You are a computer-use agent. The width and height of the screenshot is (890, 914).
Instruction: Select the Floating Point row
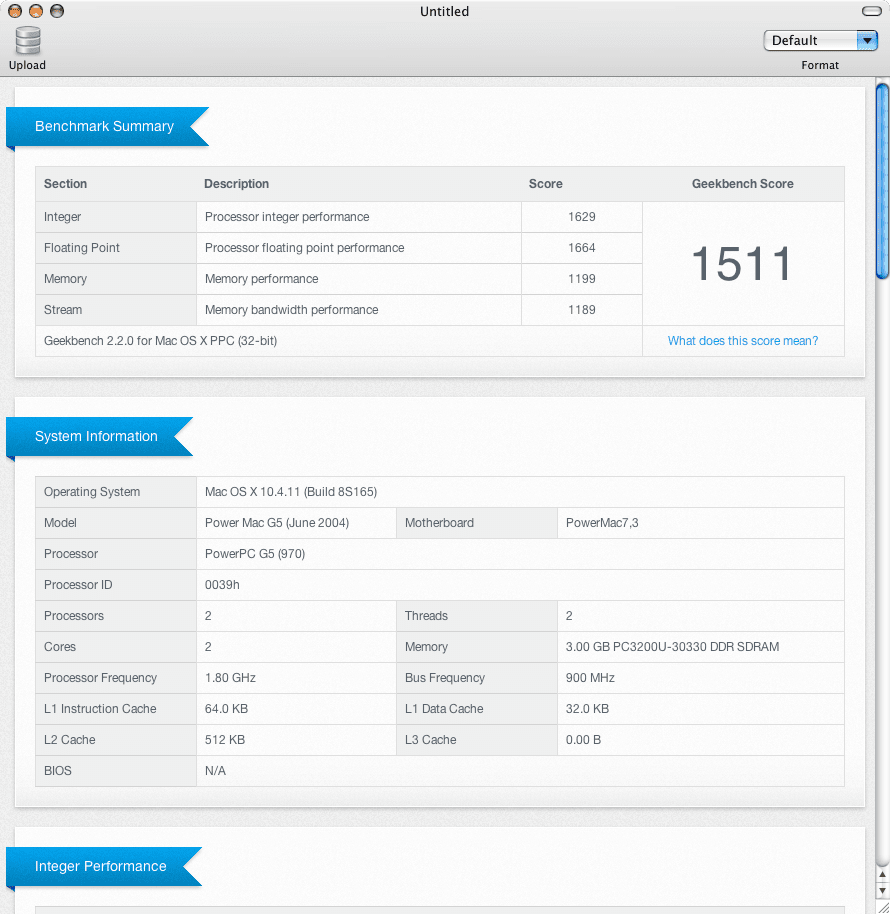pos(300,248)
